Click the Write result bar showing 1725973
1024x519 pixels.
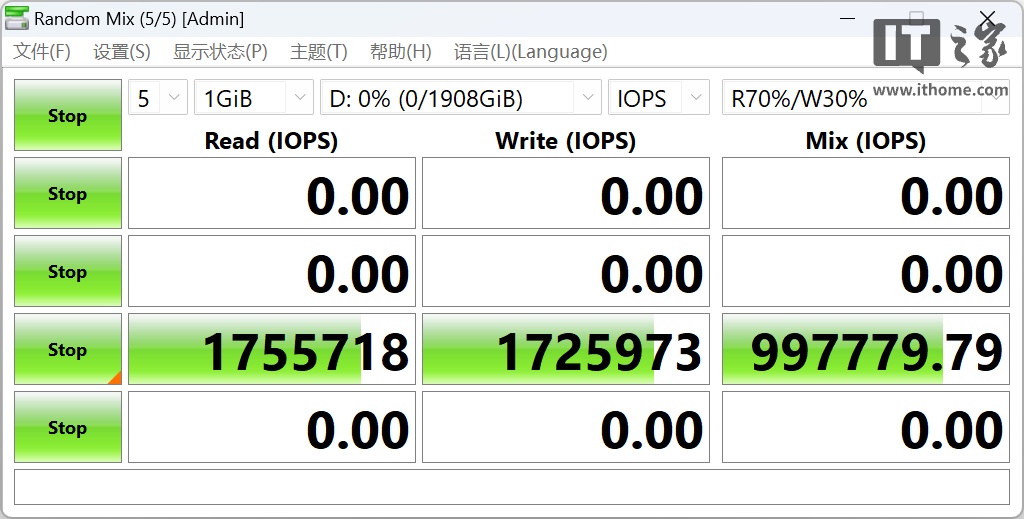pyautogui.click(x=565, y=350)
